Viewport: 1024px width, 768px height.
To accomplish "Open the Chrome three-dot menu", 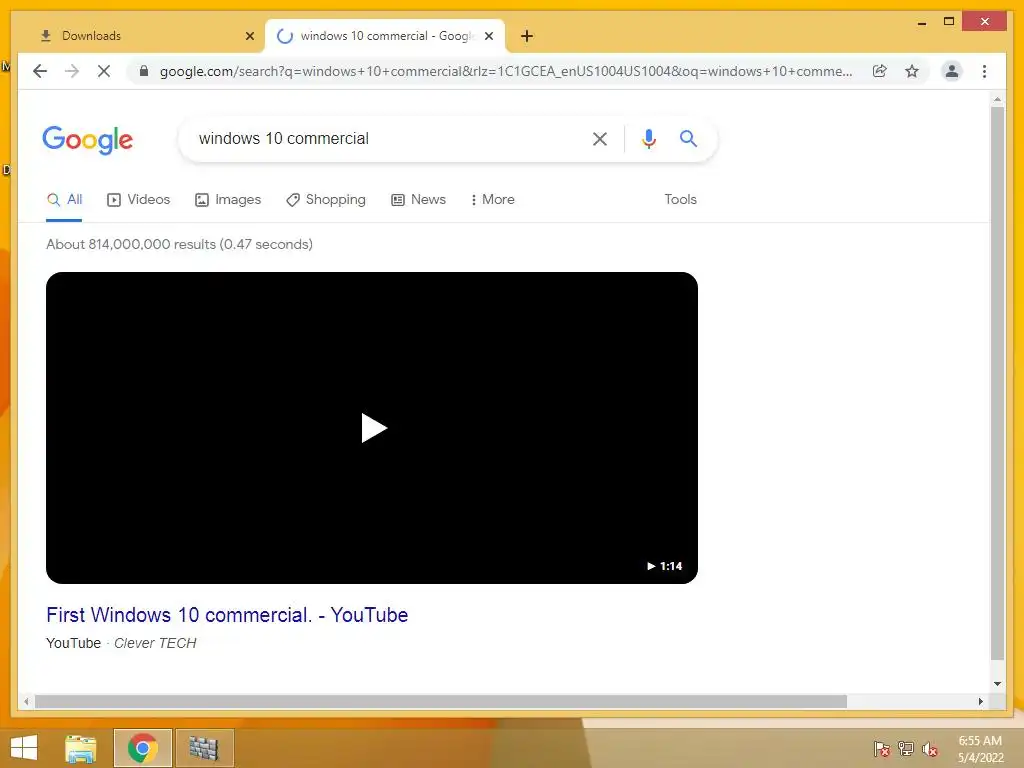I will [x=984, y=71].
